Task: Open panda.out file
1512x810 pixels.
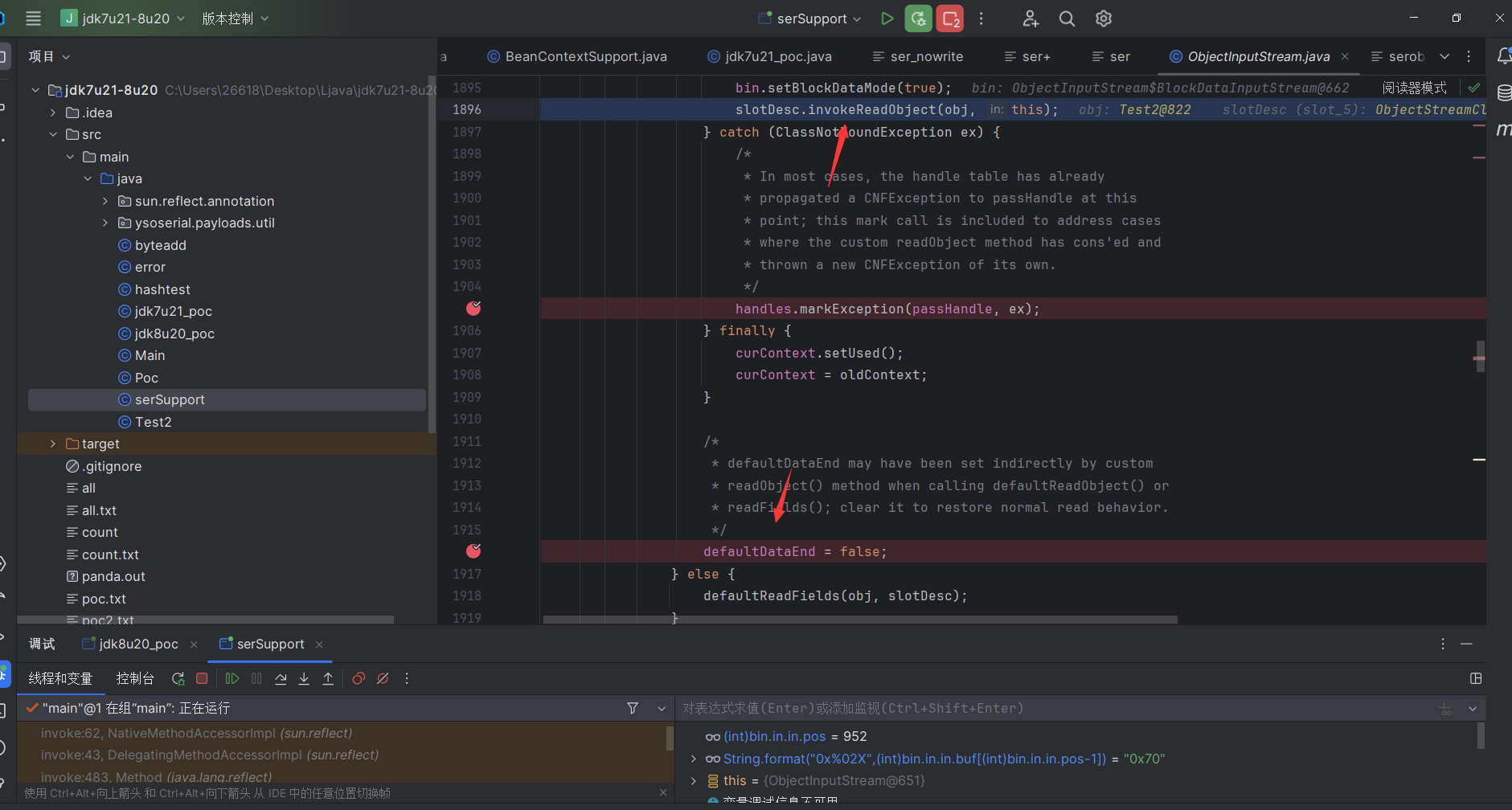Action: pos(113,576)
